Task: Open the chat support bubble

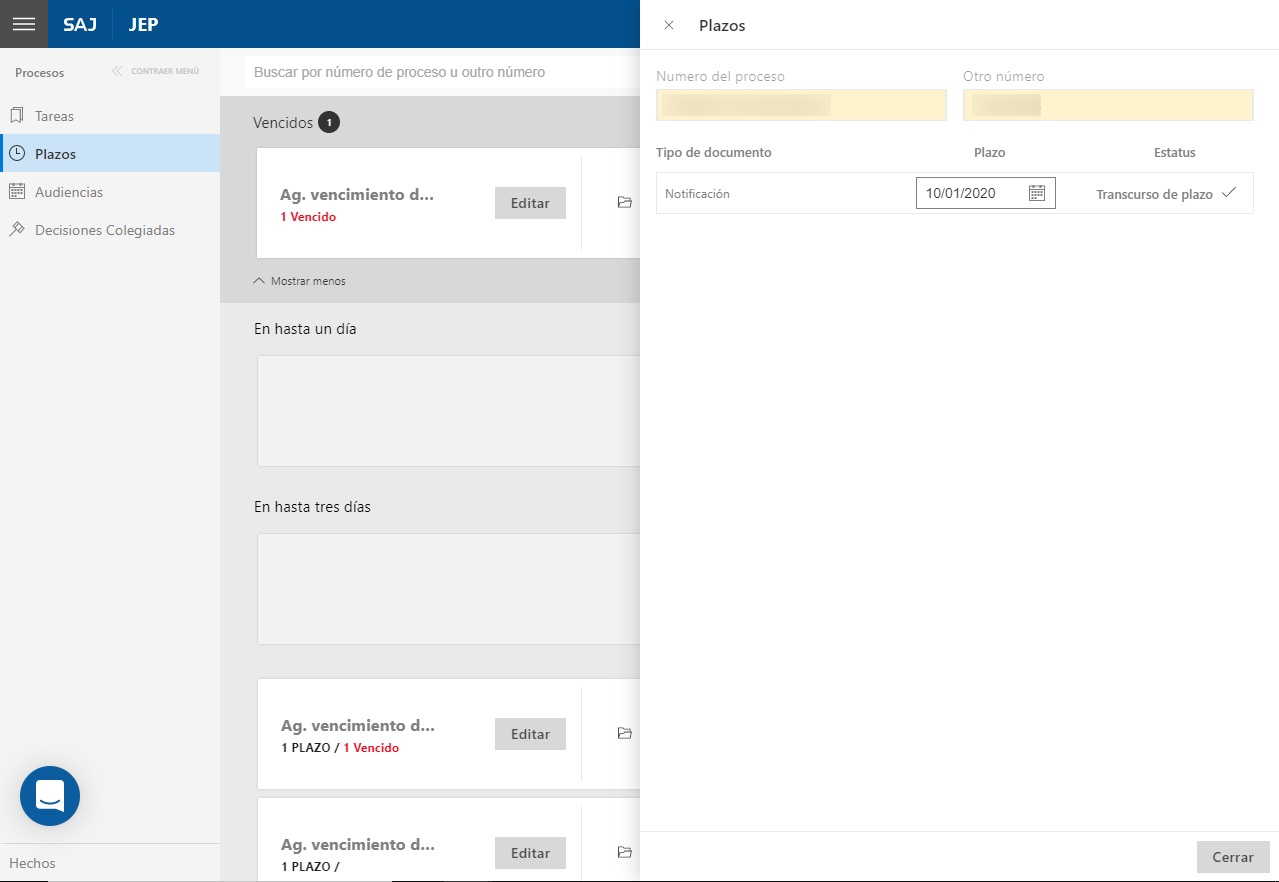Action: click(x=50, y=796)
